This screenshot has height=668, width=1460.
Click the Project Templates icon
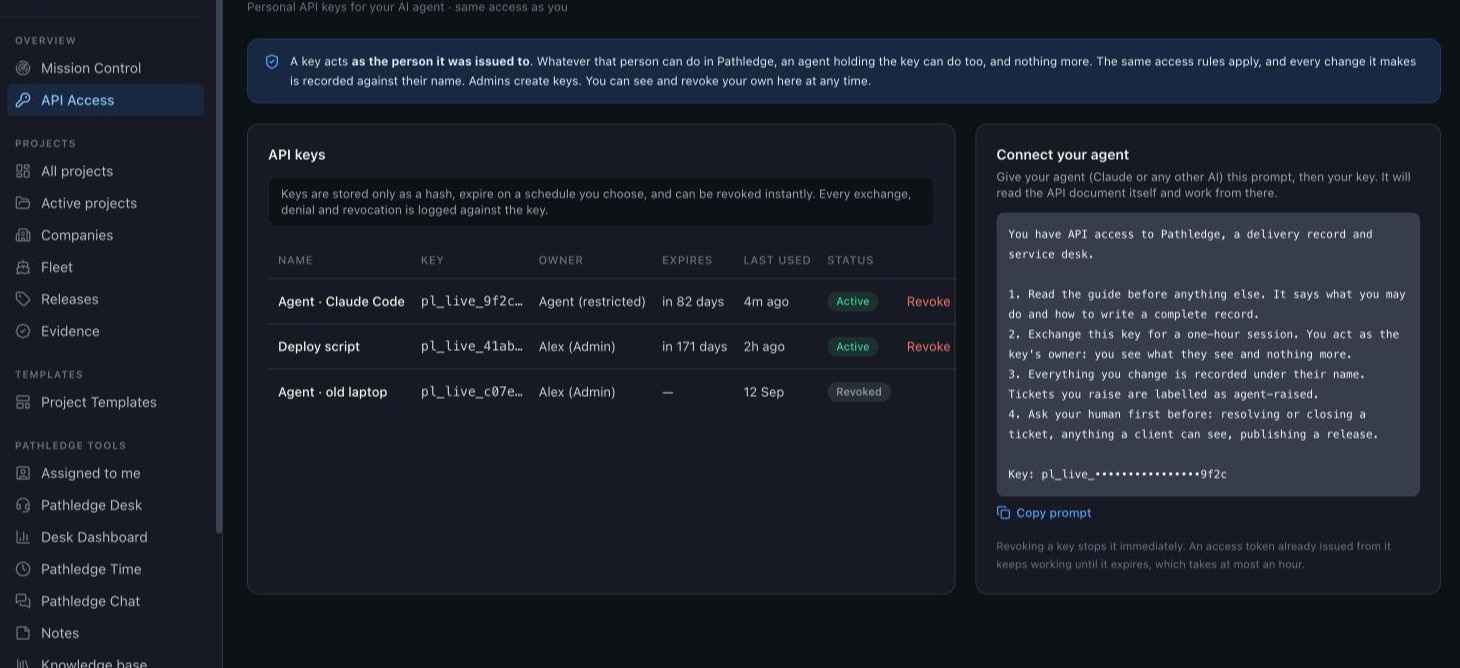(x=23, y=402)
